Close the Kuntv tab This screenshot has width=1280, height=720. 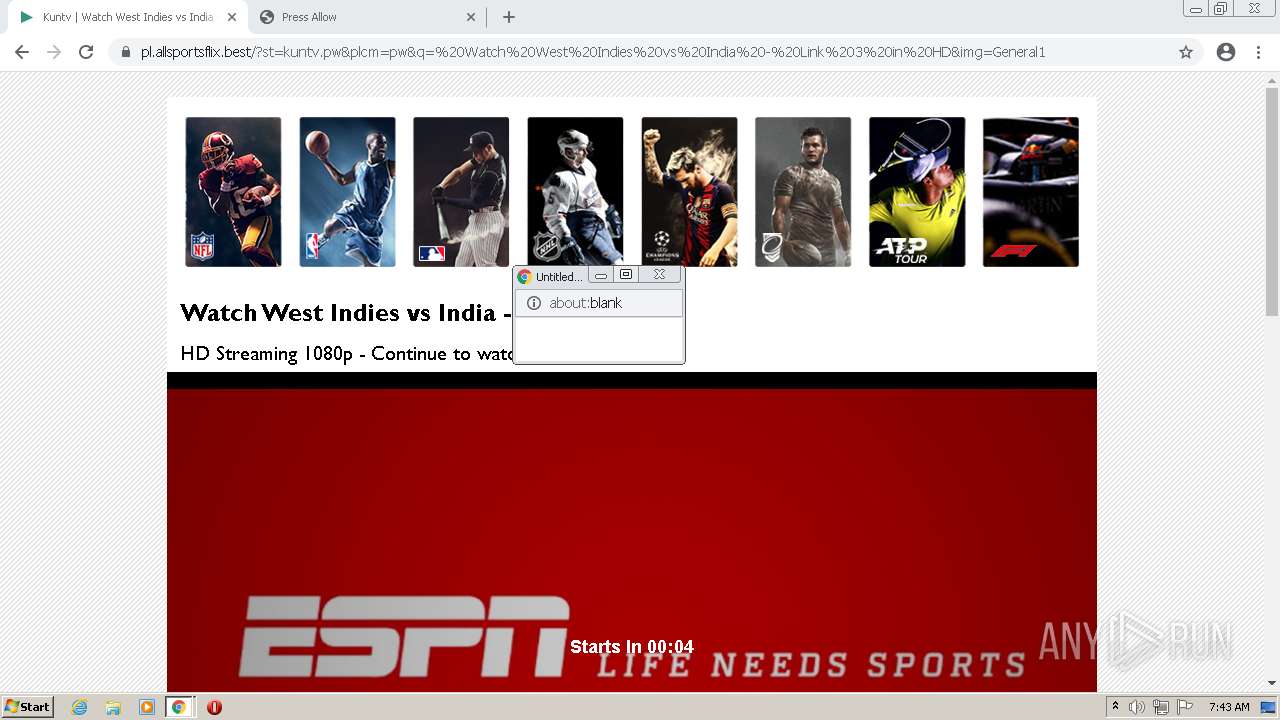pyautogui.click(x=232, y=17)
